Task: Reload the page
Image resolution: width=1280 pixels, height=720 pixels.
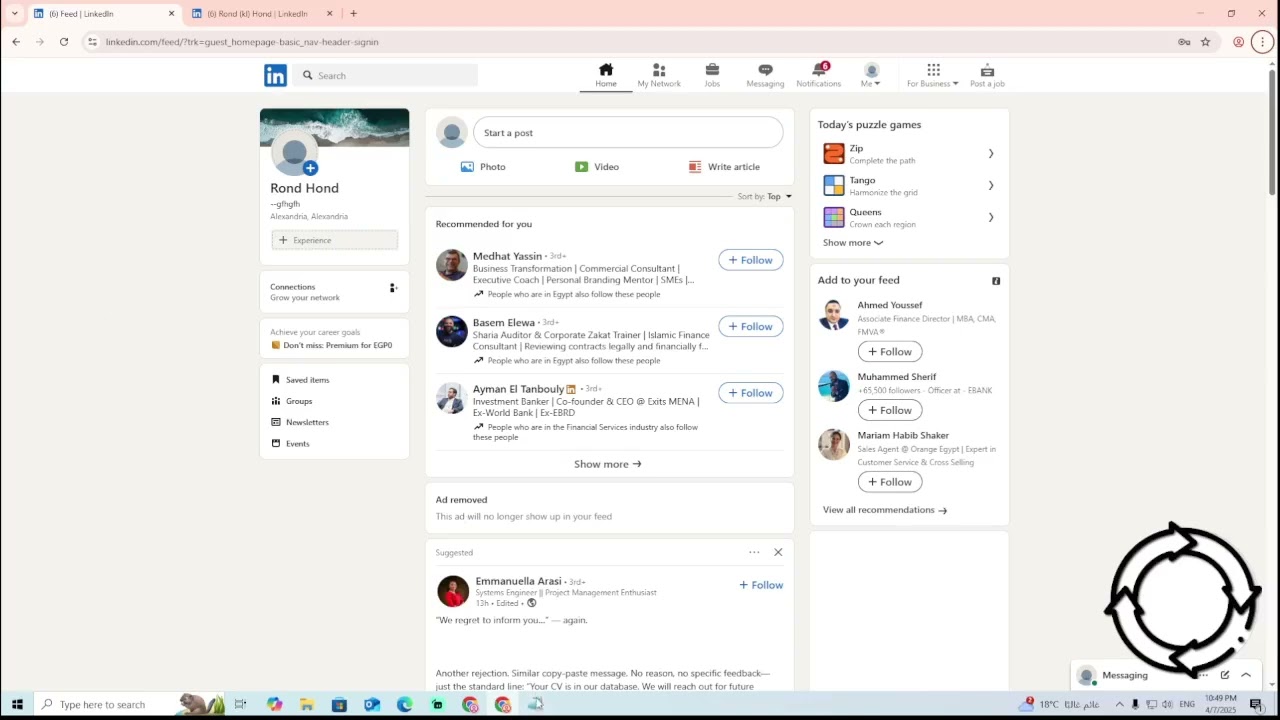Action: click(64, 42)
